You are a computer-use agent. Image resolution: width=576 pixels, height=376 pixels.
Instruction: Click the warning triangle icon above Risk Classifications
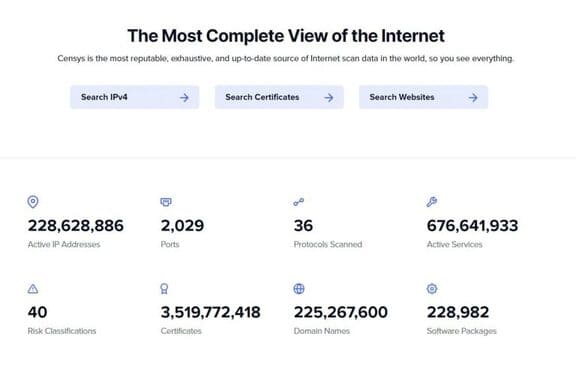33,289
